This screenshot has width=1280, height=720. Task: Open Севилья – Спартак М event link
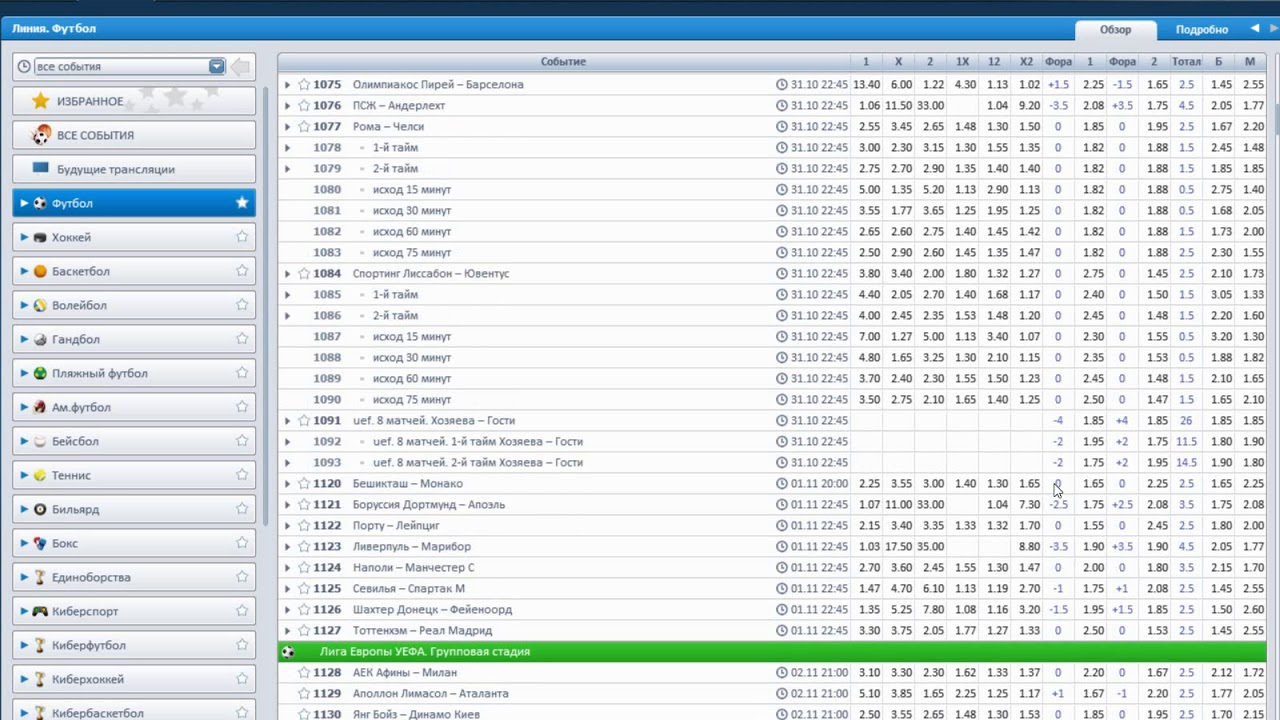409,588
